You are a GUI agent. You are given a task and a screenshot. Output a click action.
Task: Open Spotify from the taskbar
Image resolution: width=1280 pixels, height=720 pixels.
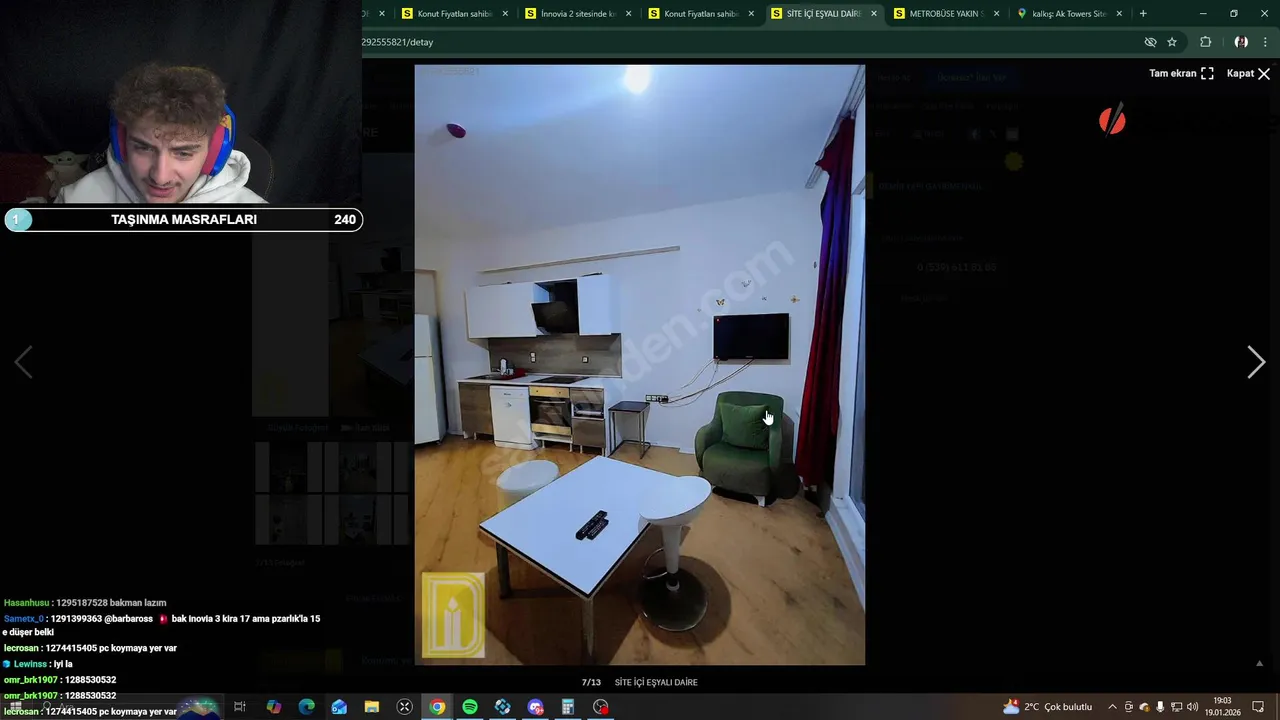[x=470, y=707]
